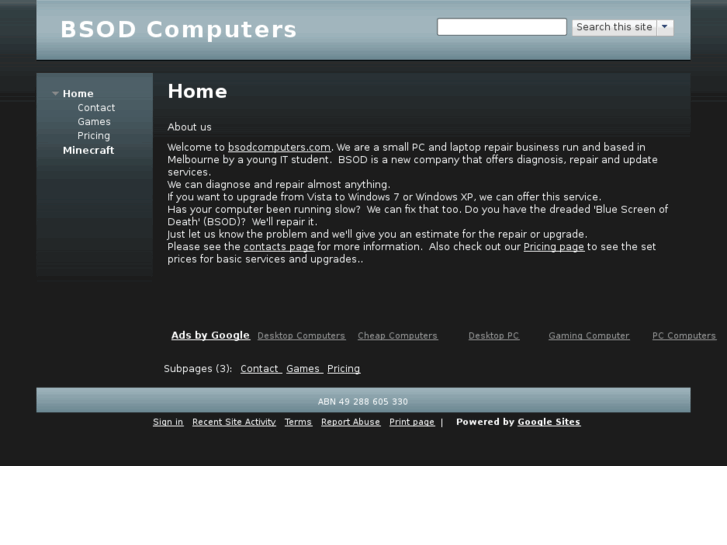Open the Desktop PC ad link

494,336
